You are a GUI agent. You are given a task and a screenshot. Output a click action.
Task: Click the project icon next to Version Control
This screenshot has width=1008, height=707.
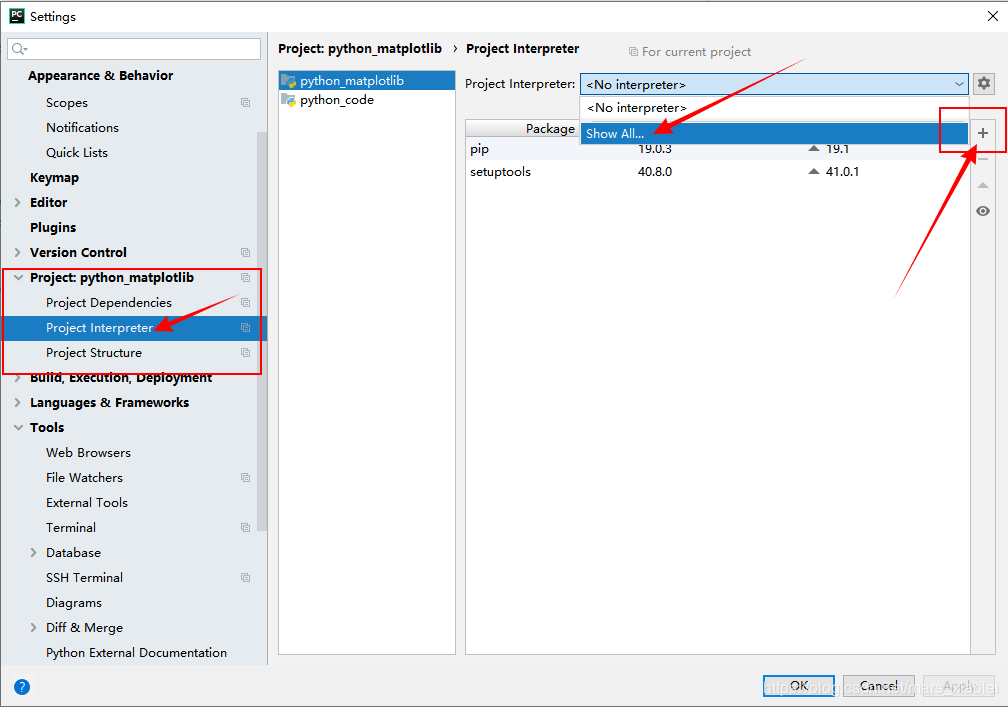245,253
